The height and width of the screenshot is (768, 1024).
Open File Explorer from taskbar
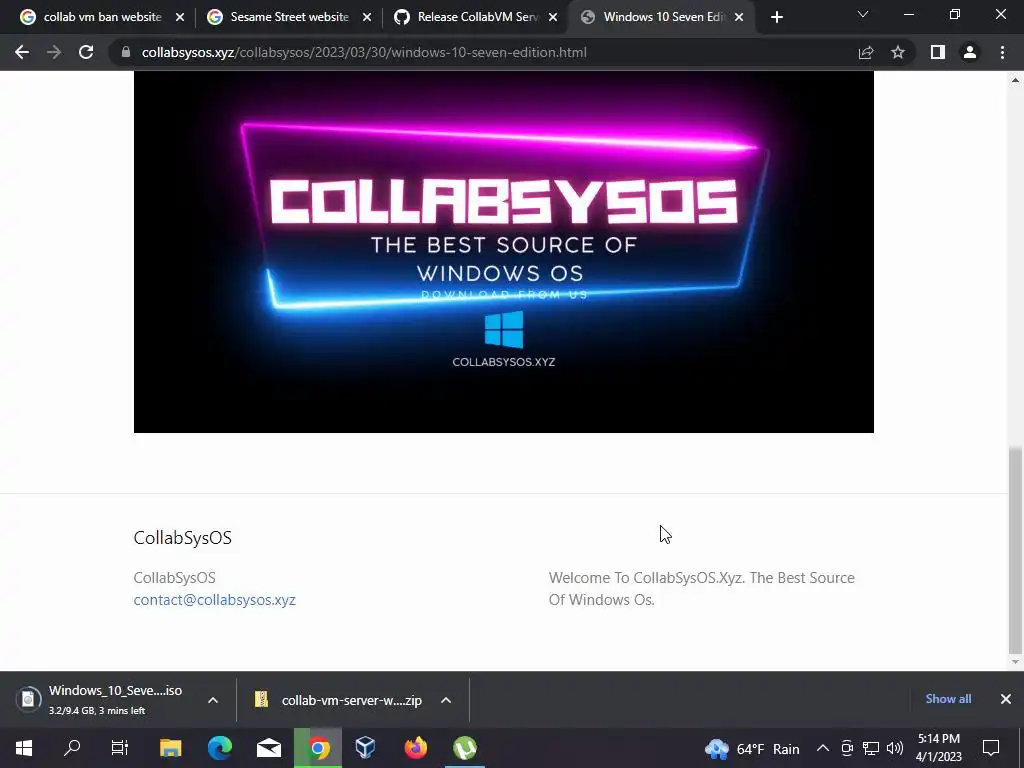(x=170, y=748)
